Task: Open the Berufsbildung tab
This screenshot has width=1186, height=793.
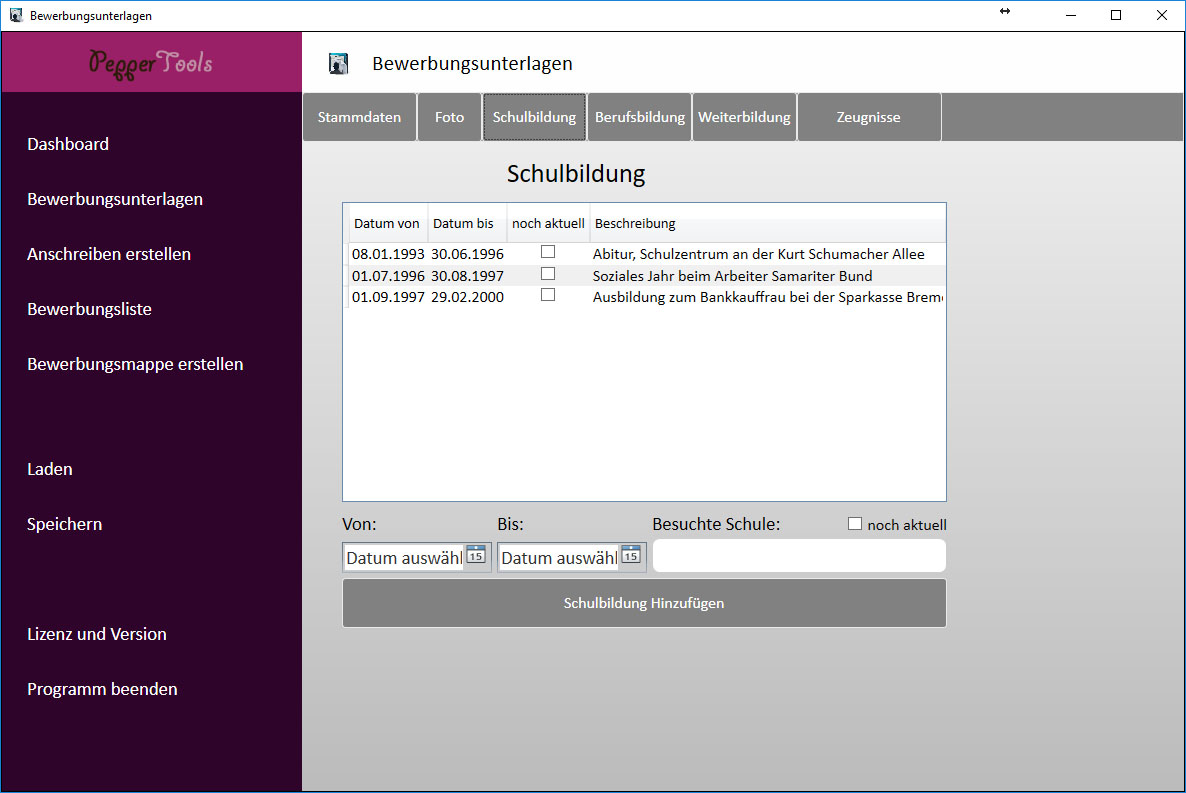Action: click(639, 117)
